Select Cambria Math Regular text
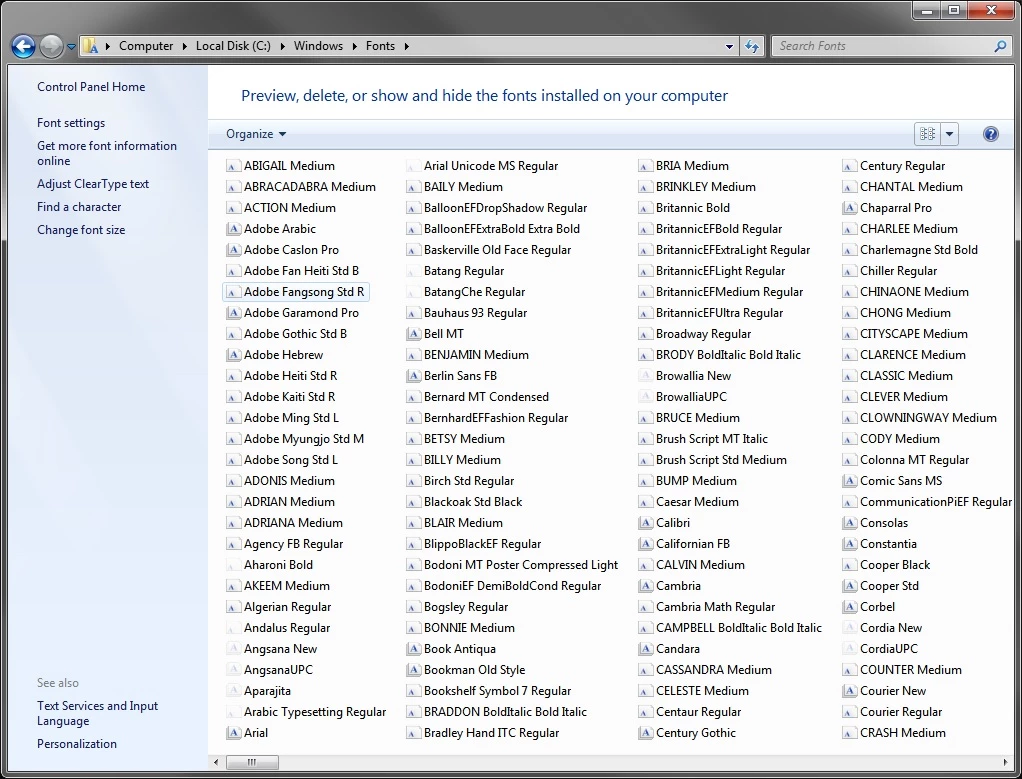Viewport: 1022px width, 779px height. (x=716, y=608)
